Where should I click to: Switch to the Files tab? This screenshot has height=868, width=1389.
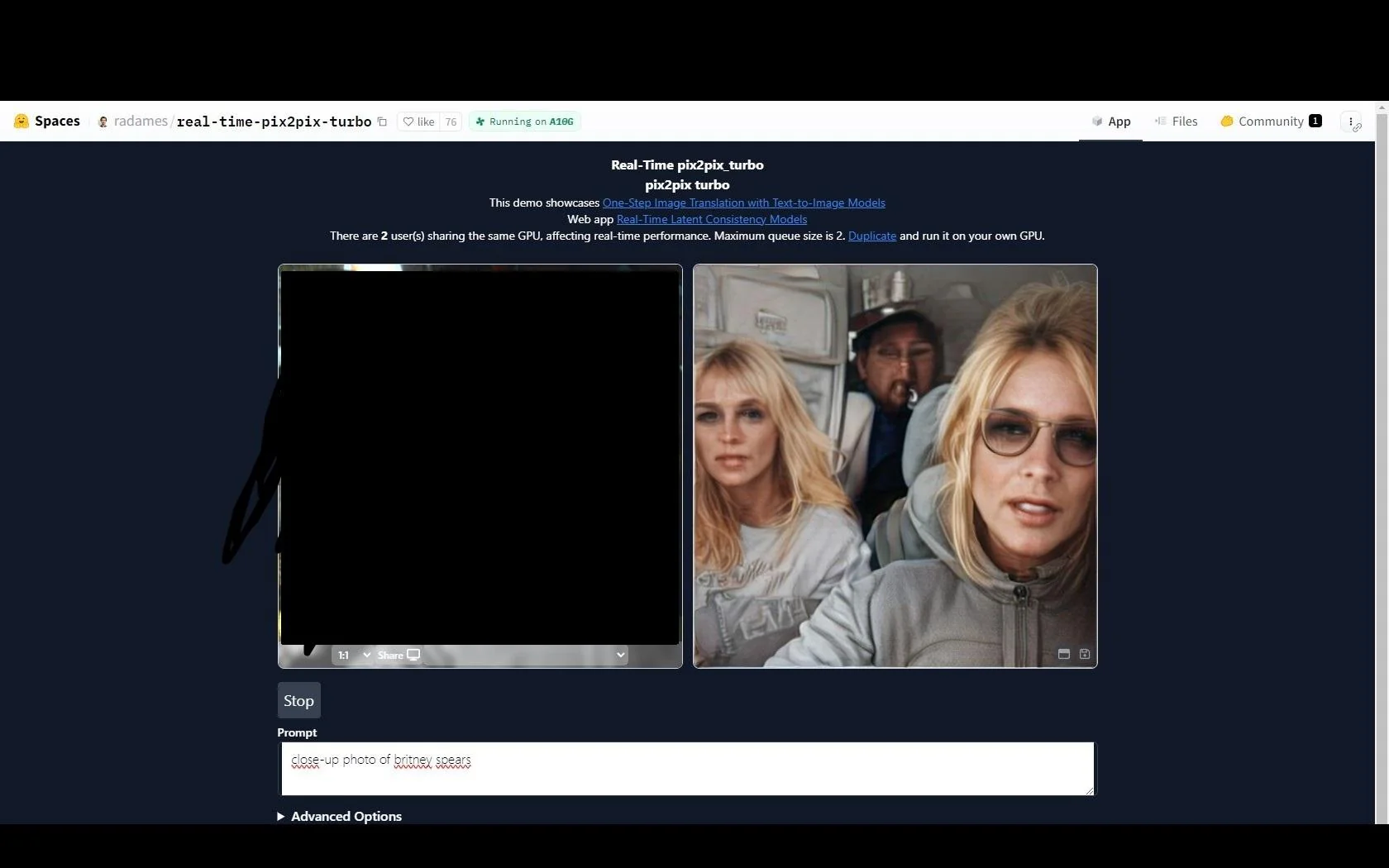[x=1176, y=122]
